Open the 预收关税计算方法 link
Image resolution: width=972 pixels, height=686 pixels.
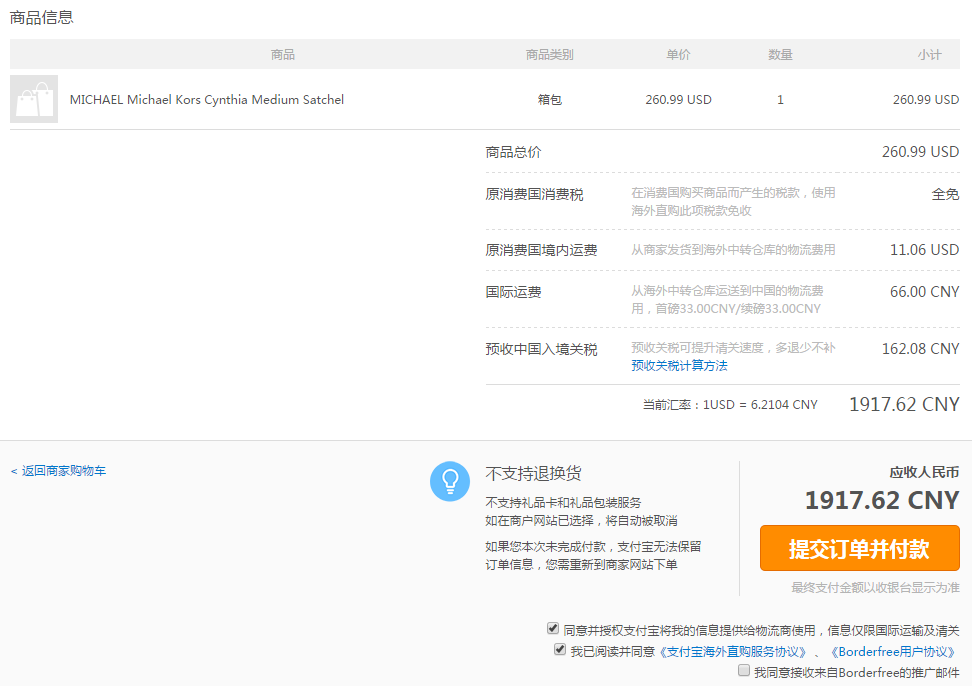[x=679, y=366]
